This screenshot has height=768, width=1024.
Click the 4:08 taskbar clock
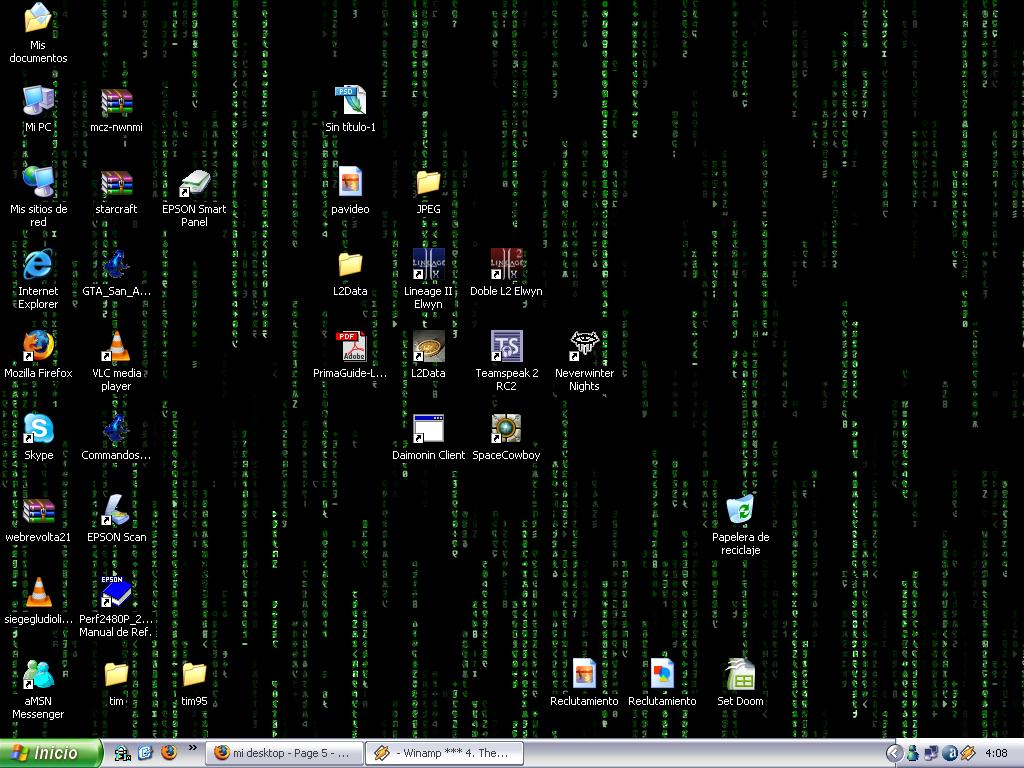(x=997, y=754)
